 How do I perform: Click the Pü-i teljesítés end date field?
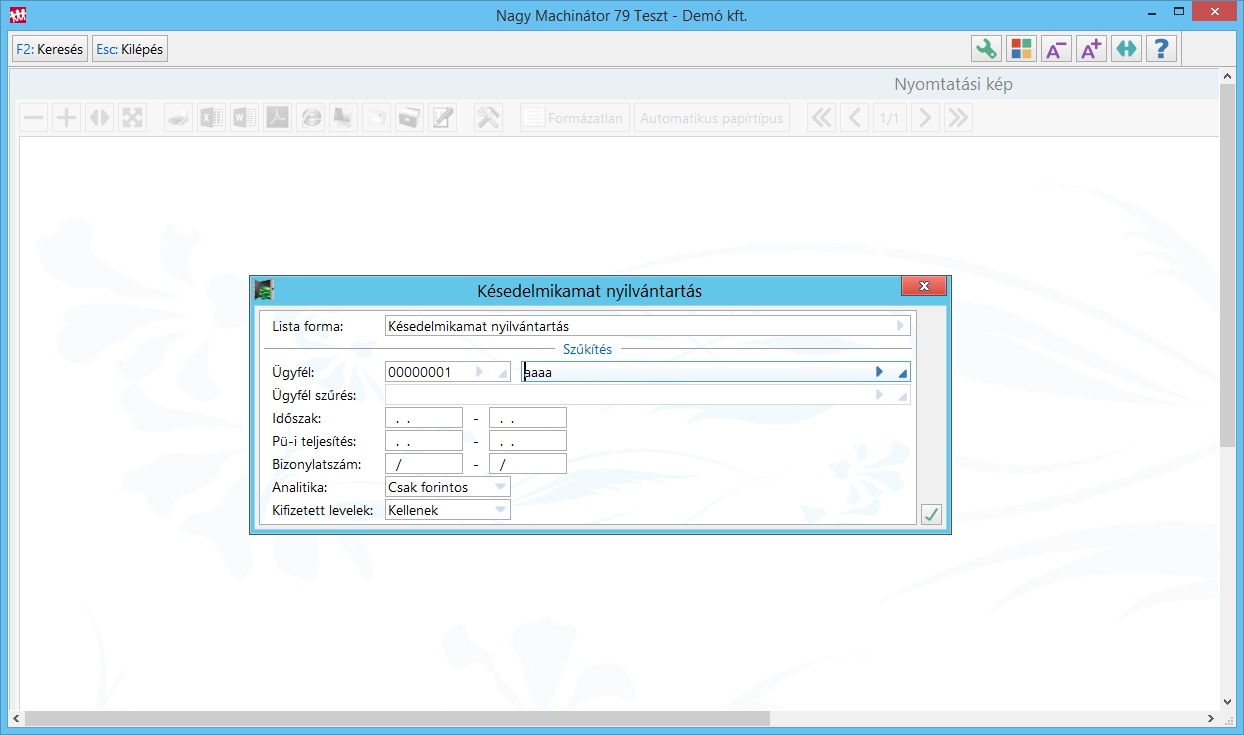click(528, 441)
